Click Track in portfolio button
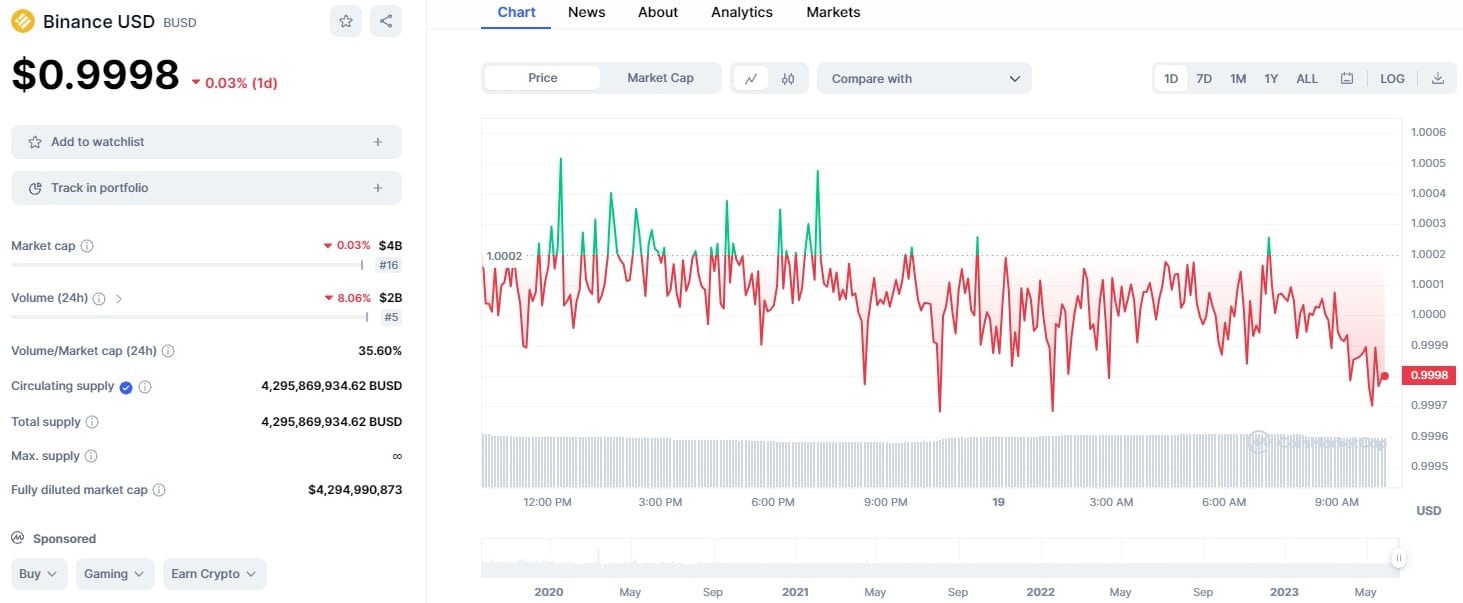This screenshot has width=1463, height=603. pyautogui.click(x=206, y=188)
